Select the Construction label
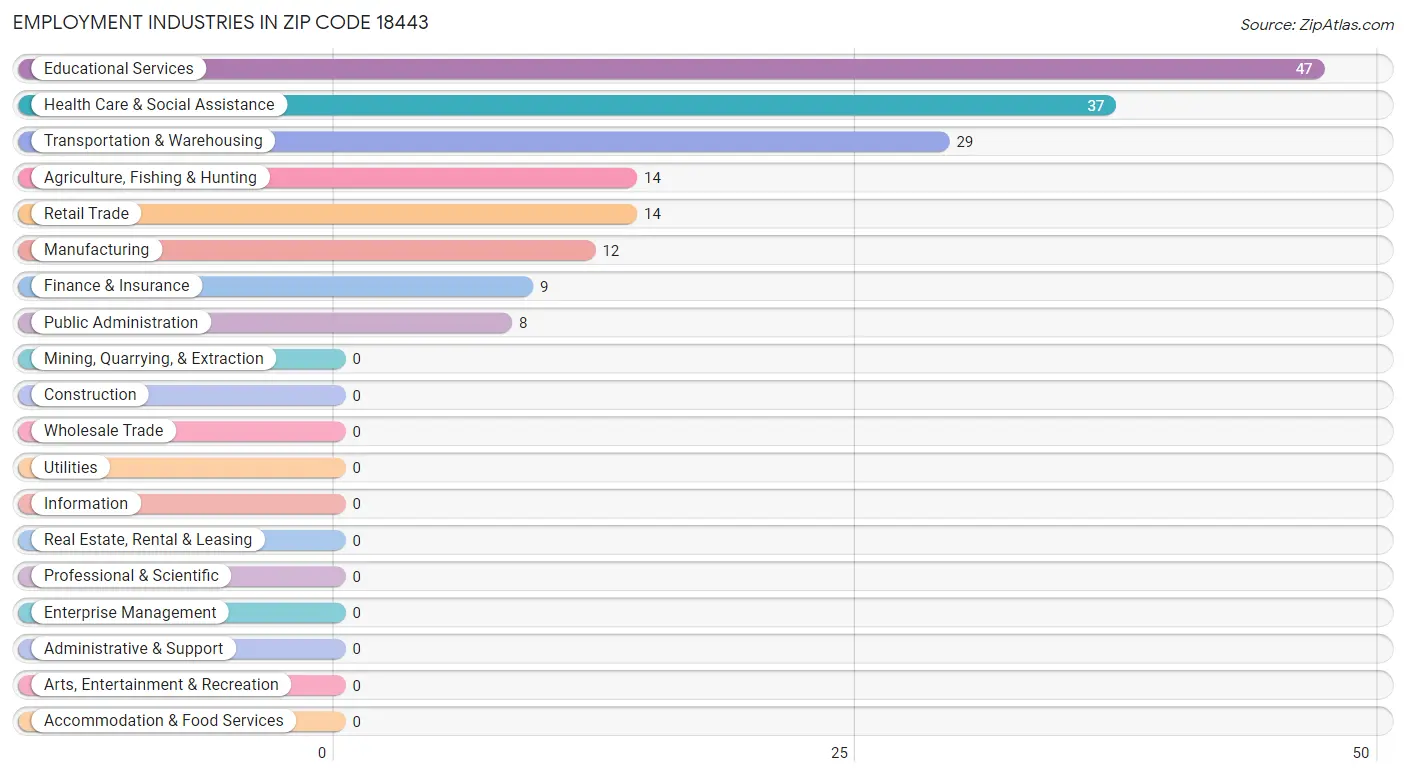The height and width of the screenshot is (776, 1406). coord(90,395)
